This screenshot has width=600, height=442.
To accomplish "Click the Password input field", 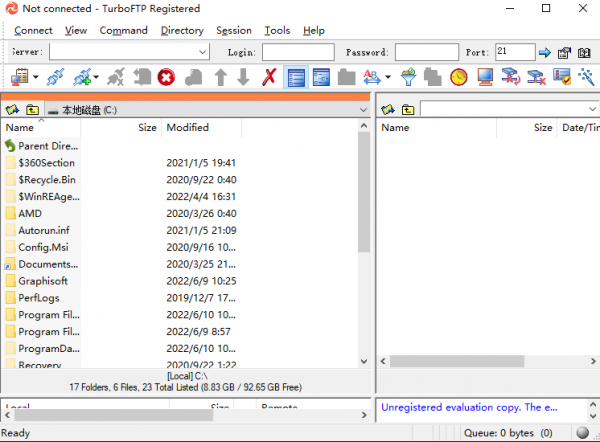I will [427, 52].
